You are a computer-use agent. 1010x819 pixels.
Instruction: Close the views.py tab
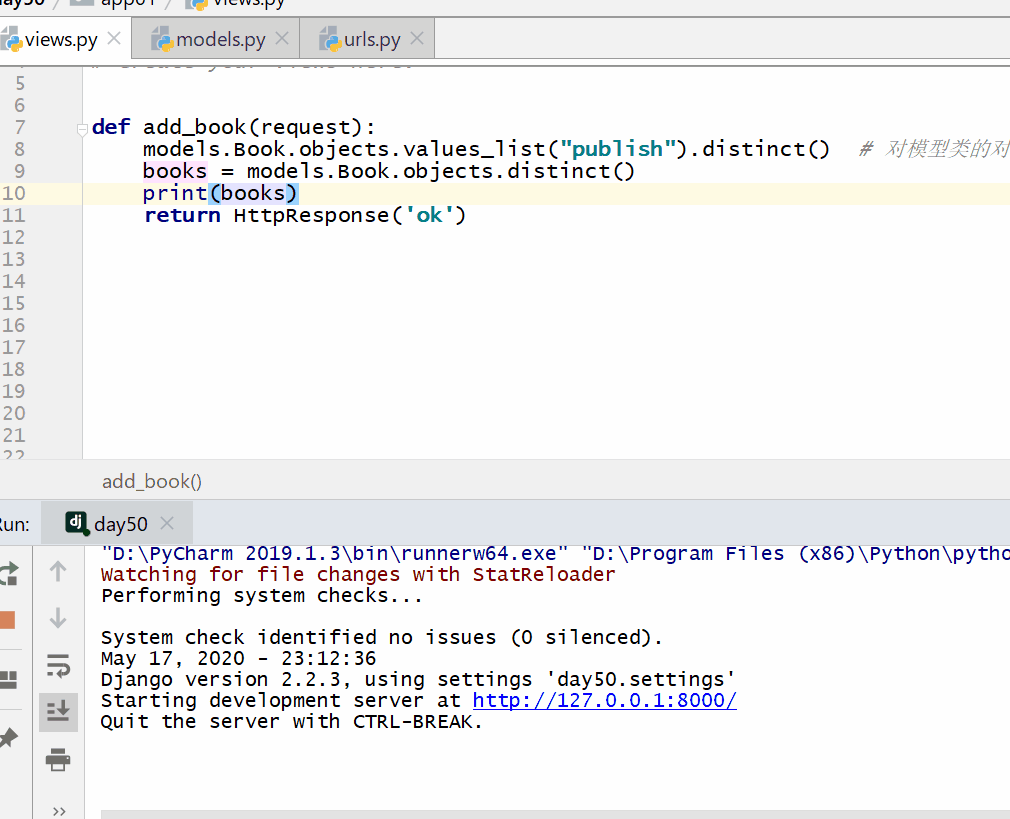click(114, 39)
